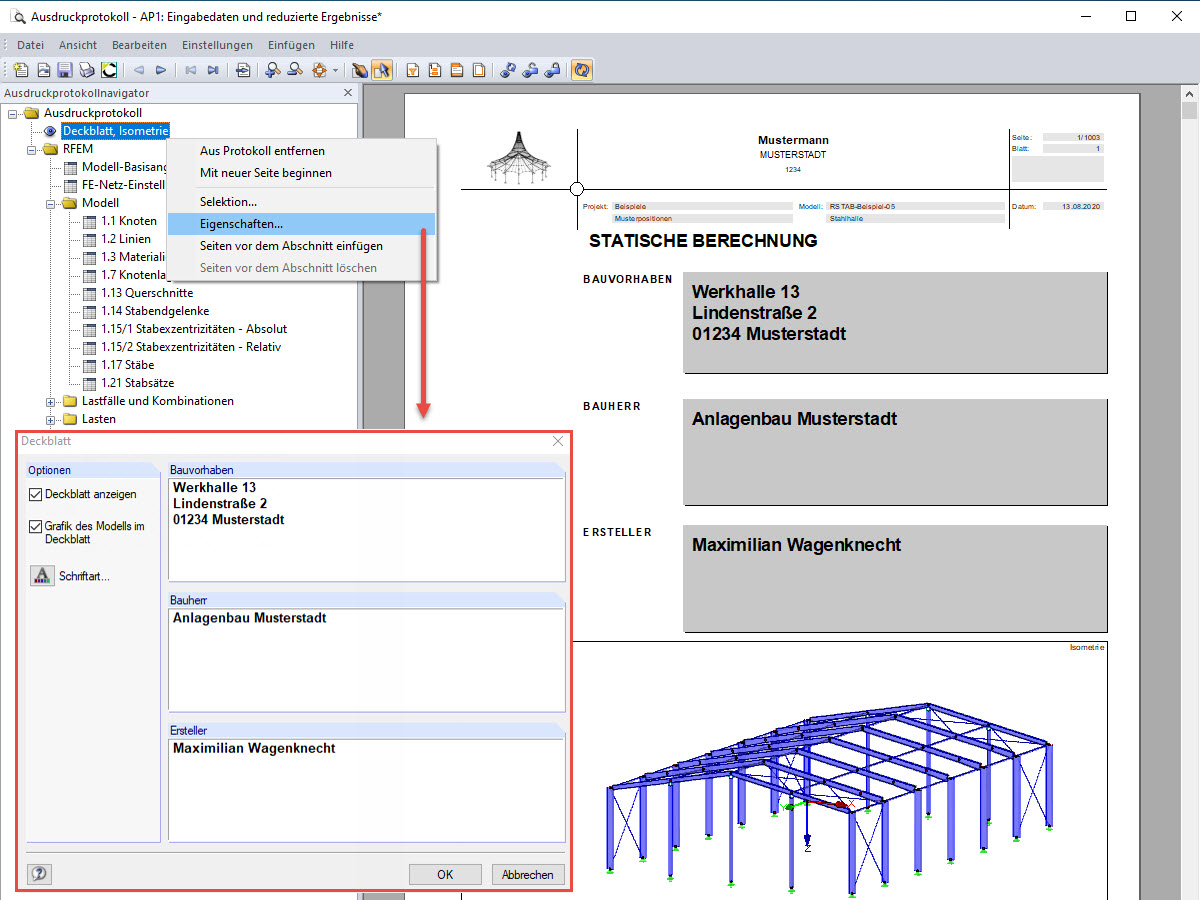Click the page icon with funnel filter
This screenshot has height=900, width=1200.
point(412,70)
